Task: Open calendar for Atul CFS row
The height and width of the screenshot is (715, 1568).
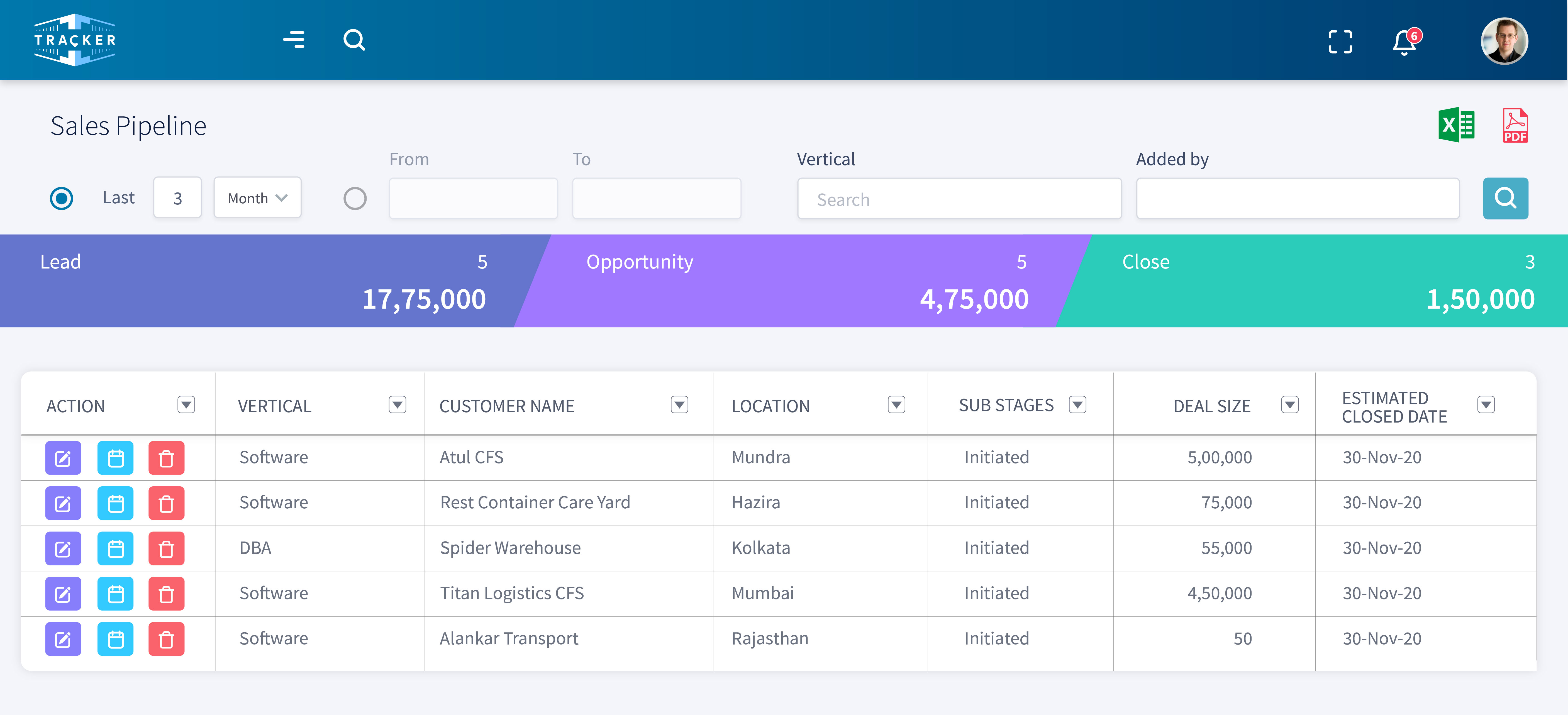Action: click(x=116, y=458)
